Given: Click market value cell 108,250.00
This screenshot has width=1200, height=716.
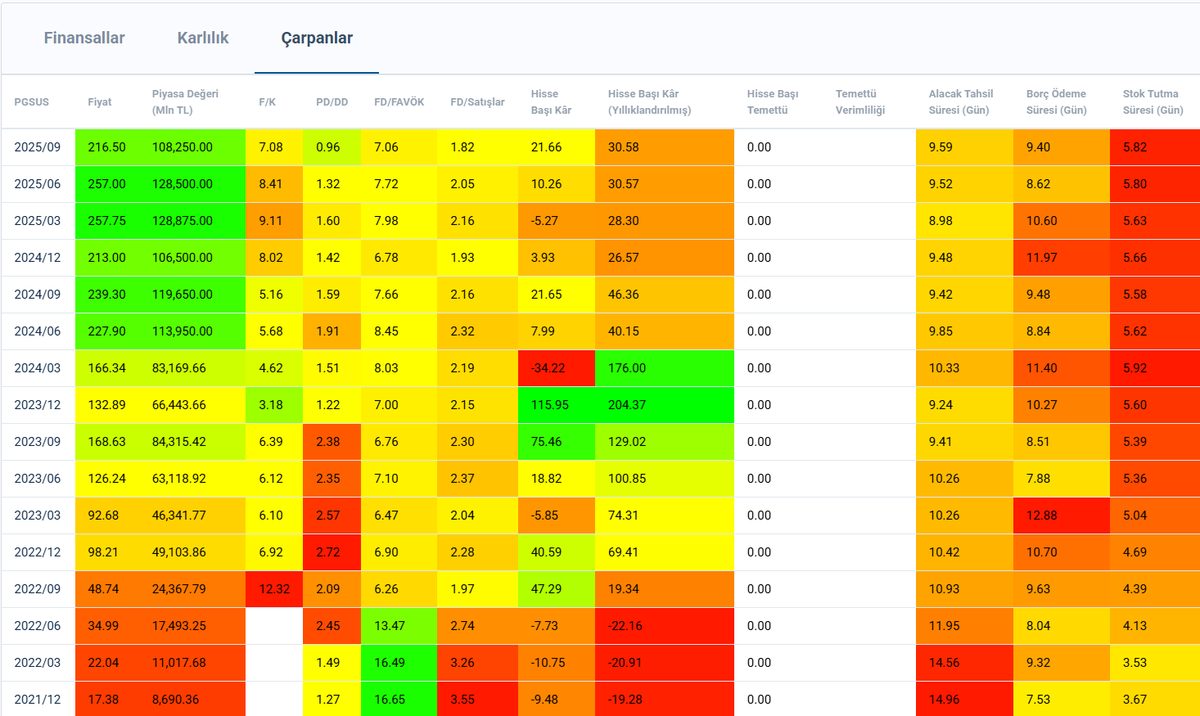Looking at the screenshot, I should pyautogui.click(x=193, y=147).
